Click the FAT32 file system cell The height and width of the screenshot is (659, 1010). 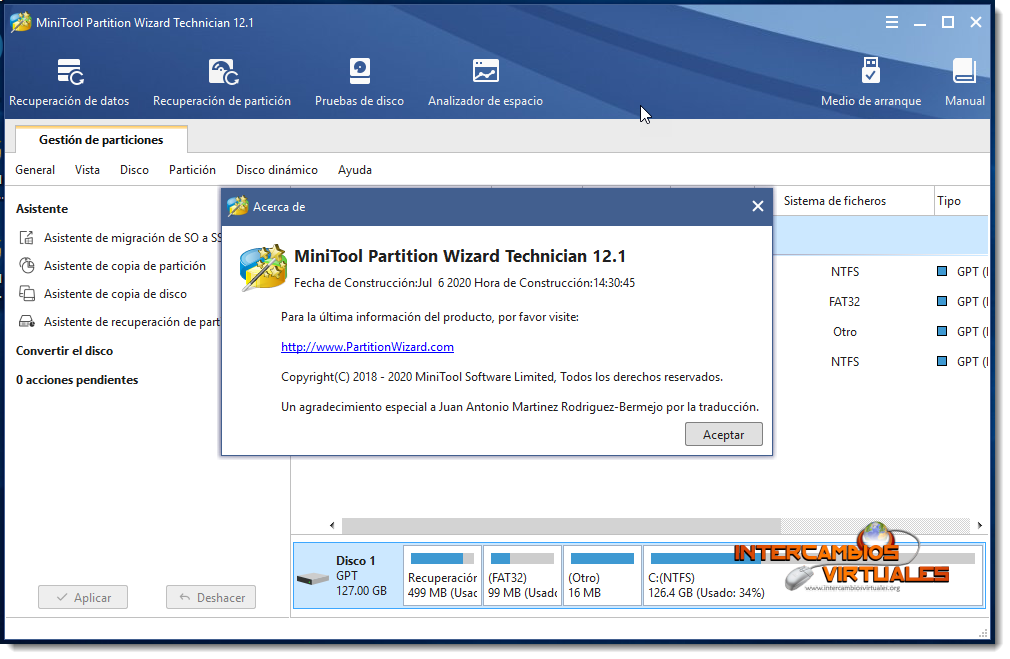tap(844, 301)
